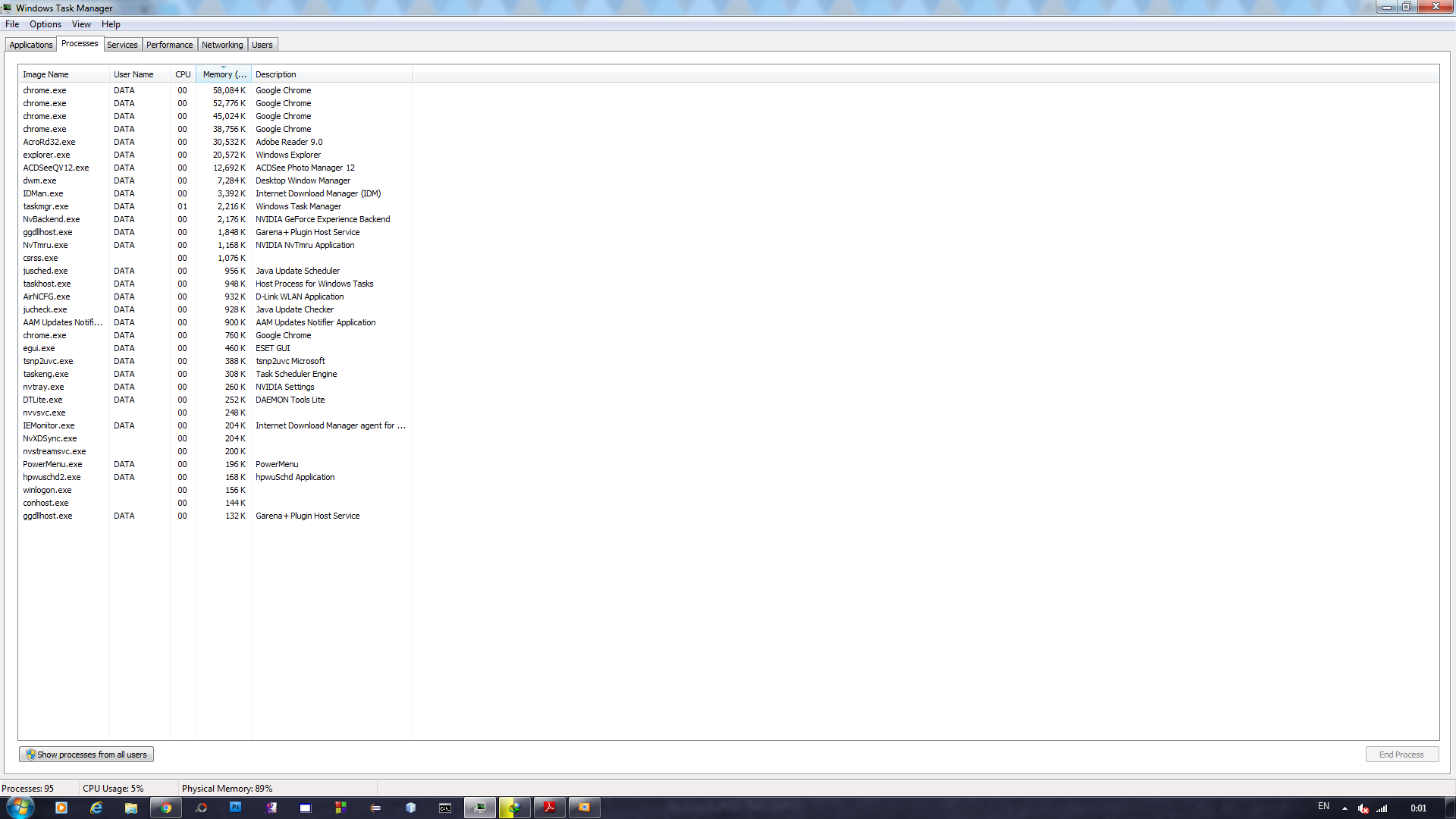Switch to Adobe Reader in taskbar
This screenshot has width=1456, height=819.
point(550,808)
